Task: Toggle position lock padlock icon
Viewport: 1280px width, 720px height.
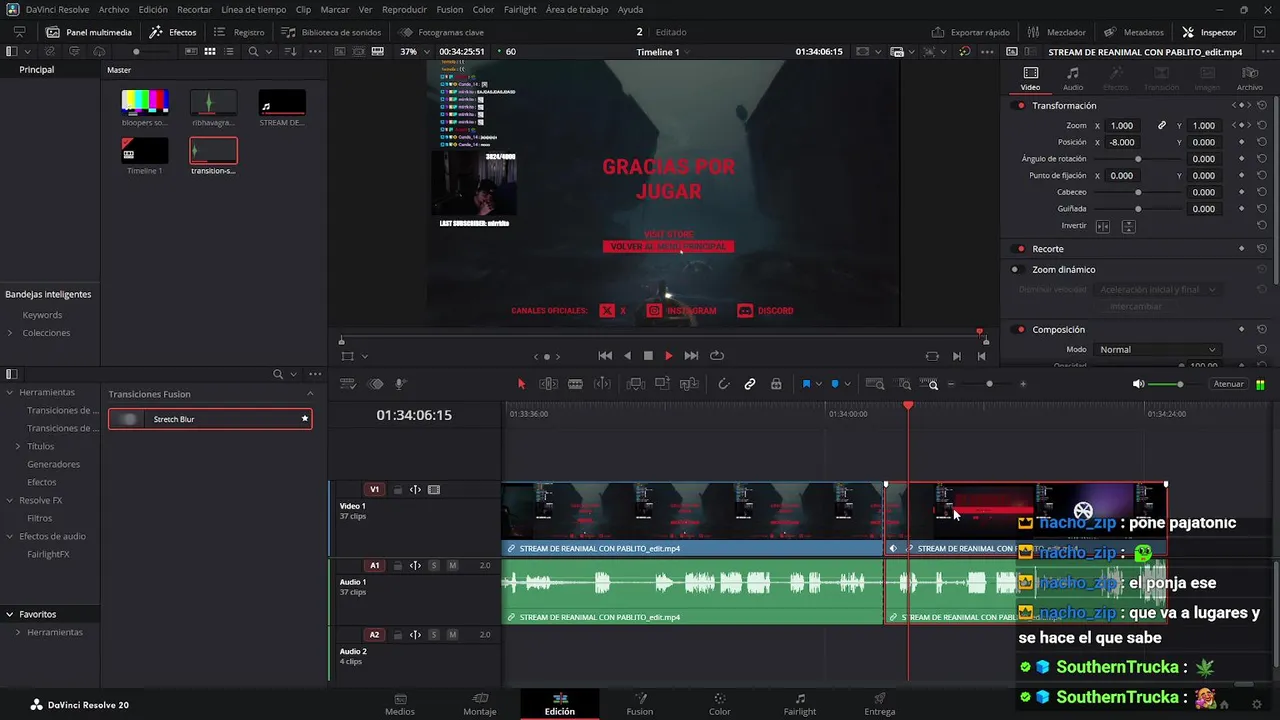Action: point(776,384)
